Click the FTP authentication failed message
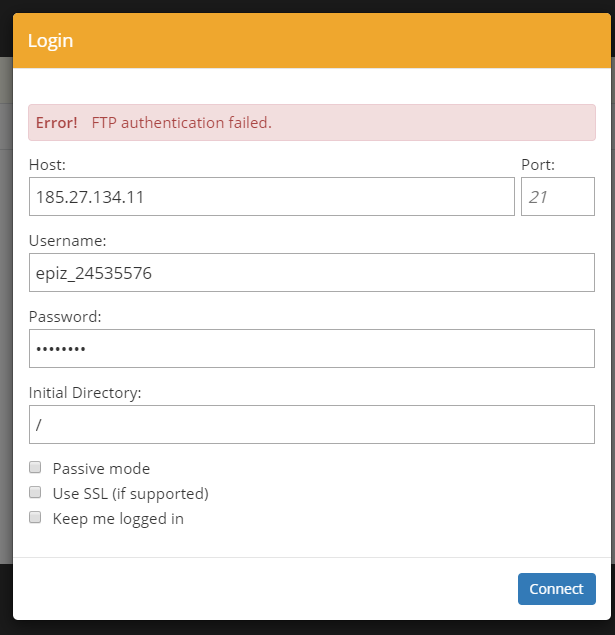Viewport: 615px width, 635px height. (181, 123)
